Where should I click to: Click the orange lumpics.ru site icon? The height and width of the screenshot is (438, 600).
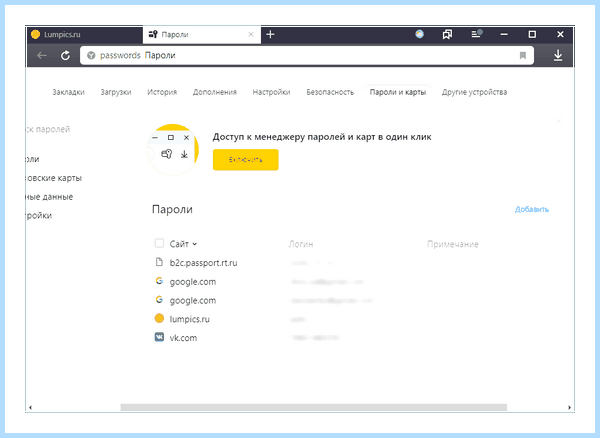[159, 318]
